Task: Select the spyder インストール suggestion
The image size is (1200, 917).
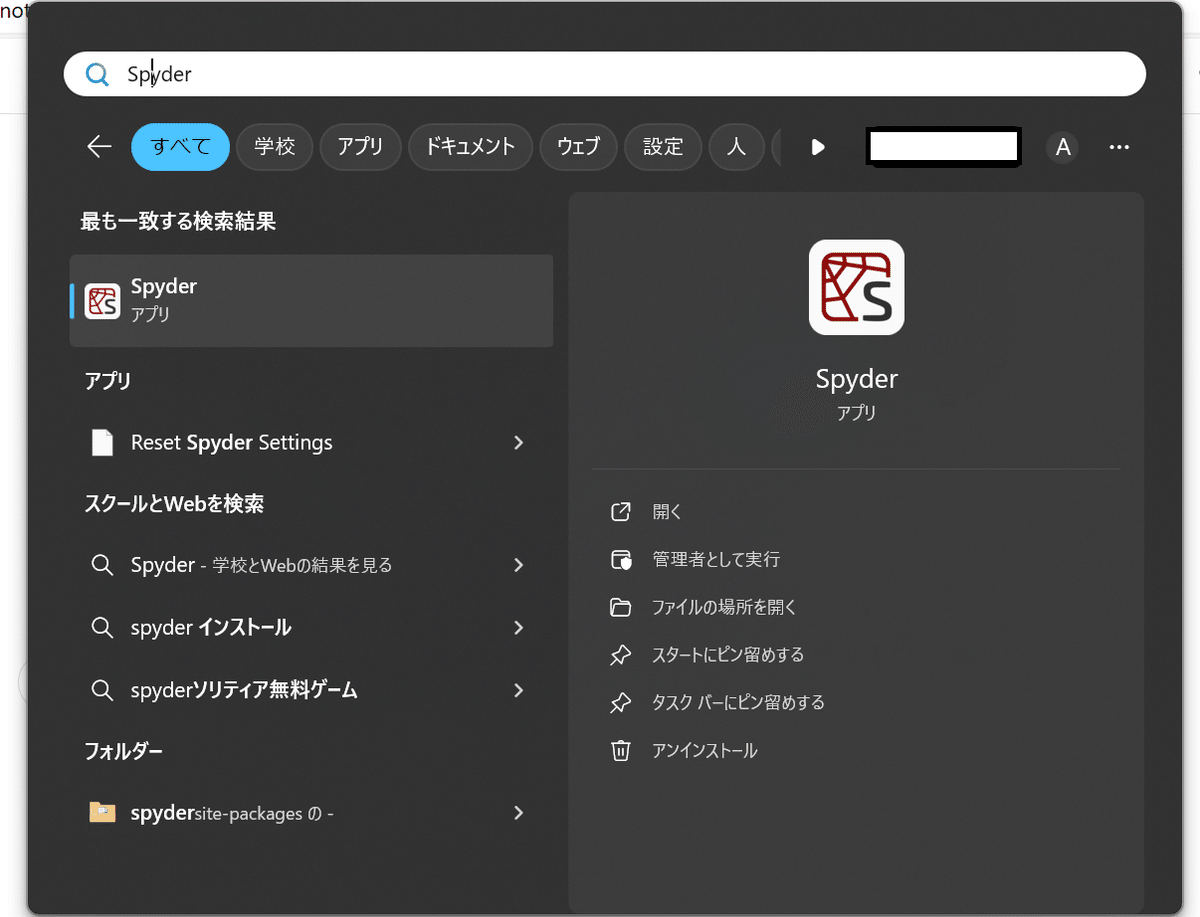Action: (x=311, y=628)
